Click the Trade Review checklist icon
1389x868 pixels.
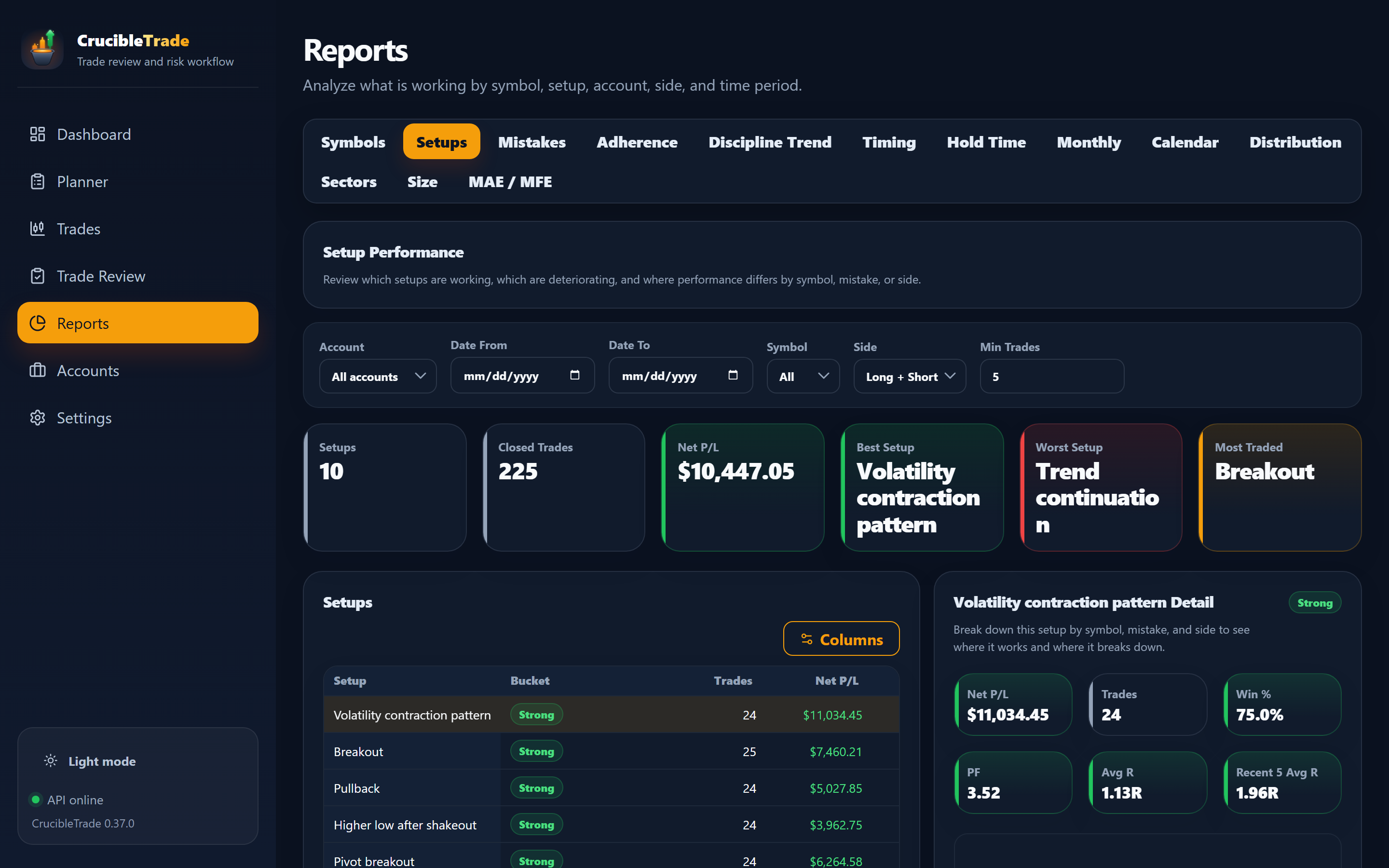point(37,276)
